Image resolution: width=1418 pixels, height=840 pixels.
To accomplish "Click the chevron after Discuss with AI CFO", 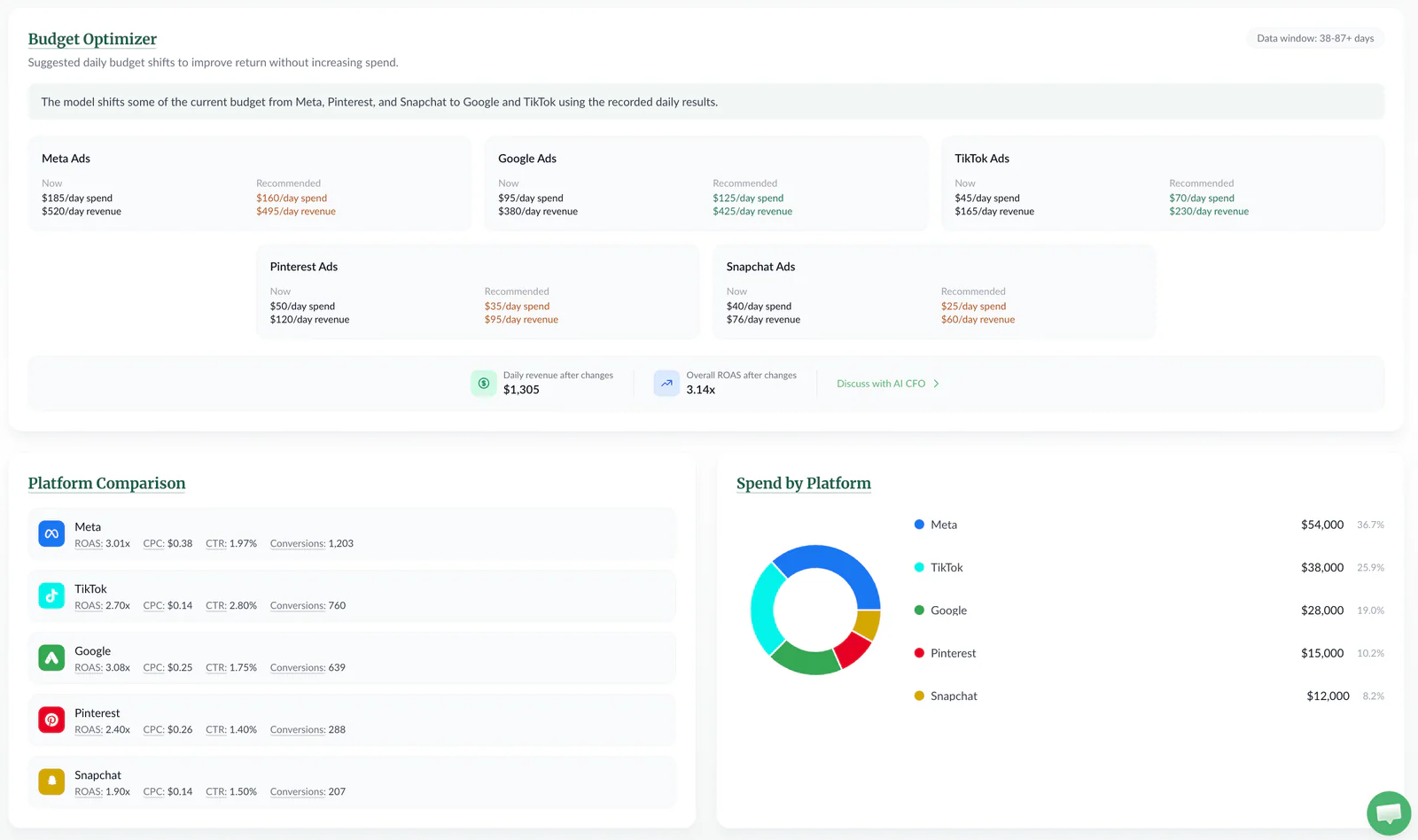I will [936, 384].
